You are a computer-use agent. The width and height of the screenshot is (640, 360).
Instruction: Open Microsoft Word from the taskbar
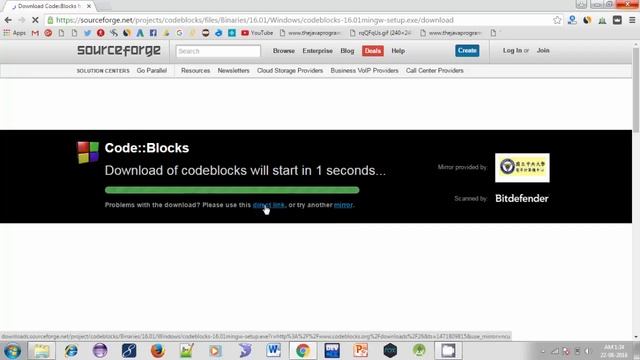(273, 351)
